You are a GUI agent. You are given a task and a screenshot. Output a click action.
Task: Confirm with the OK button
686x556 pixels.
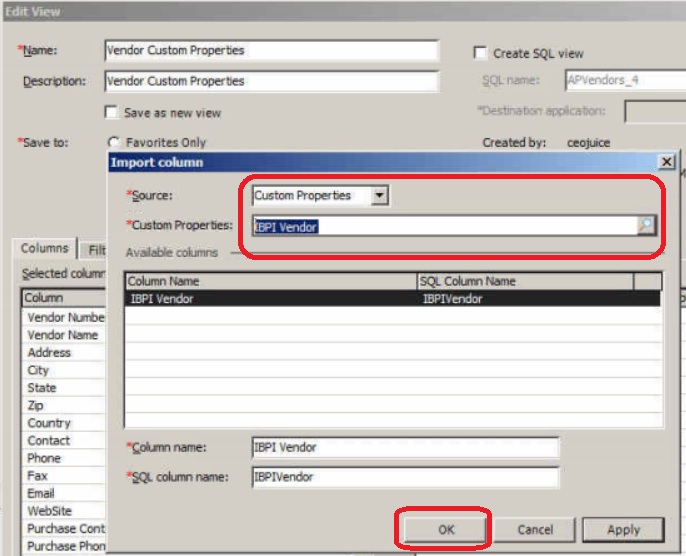445,530
